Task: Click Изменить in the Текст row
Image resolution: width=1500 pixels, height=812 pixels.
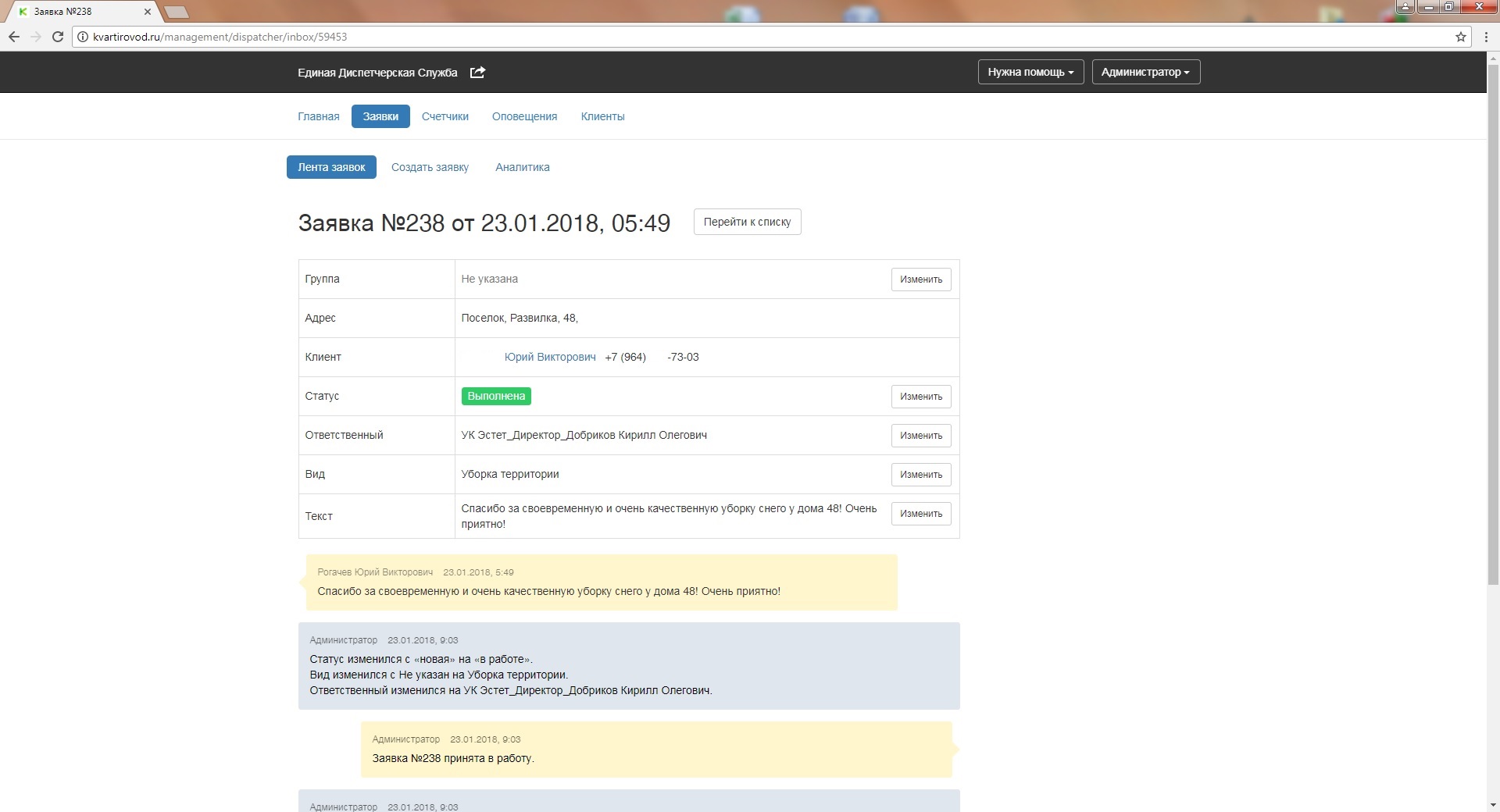Action: pos(921,514)
